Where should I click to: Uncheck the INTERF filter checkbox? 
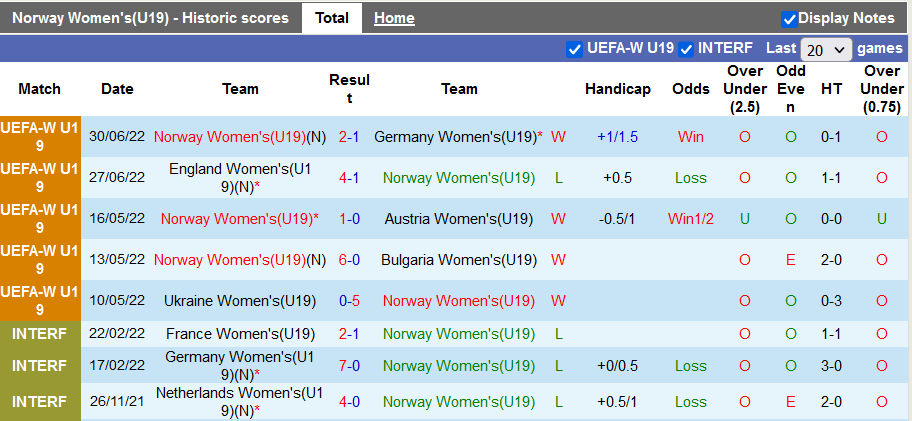click(686, 49)
